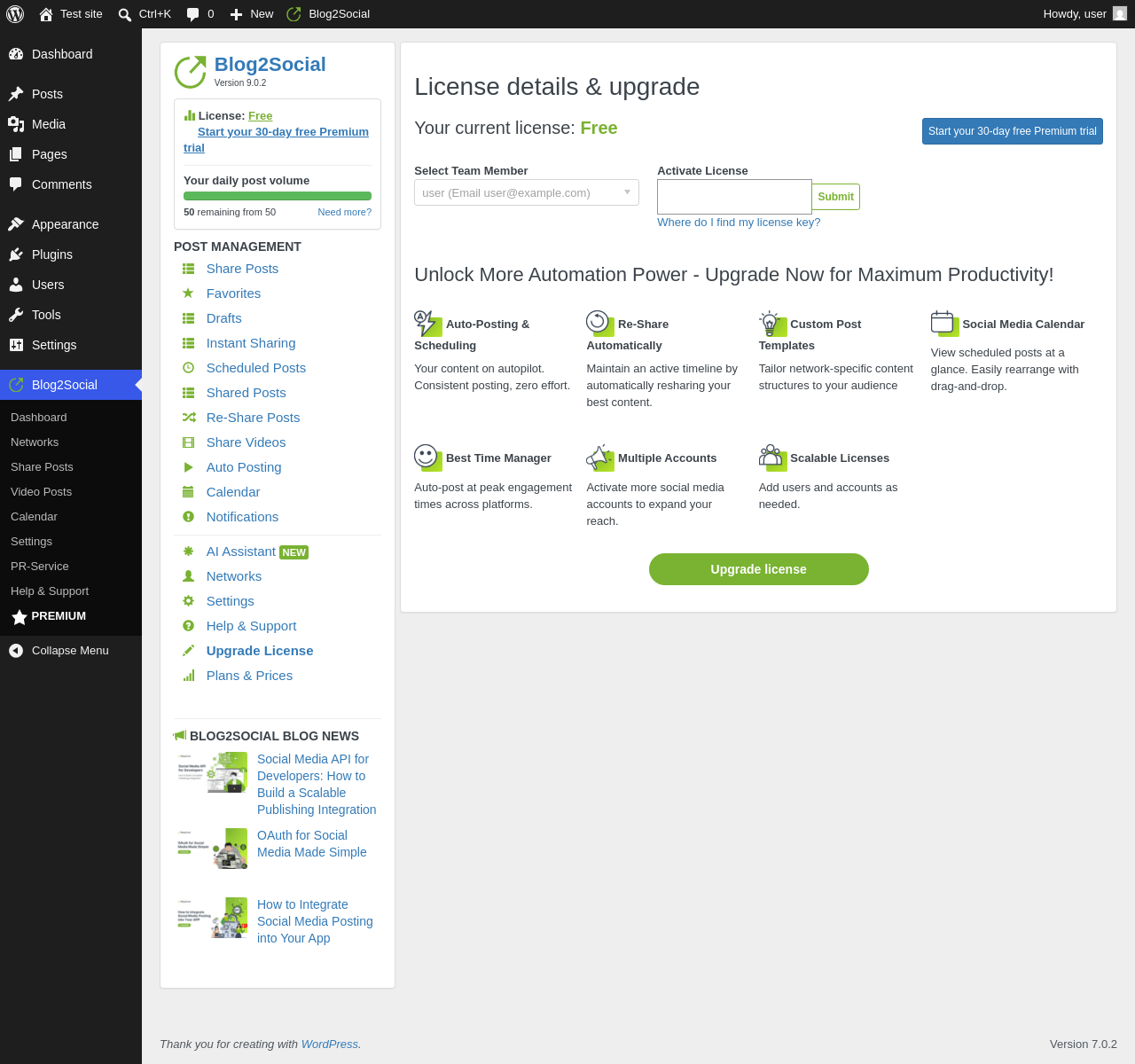Click the Blog2Social logo icon in the panel
Image resolution: width=1135 pixels, height=1064 pixels.
click(x=190, y=72)
